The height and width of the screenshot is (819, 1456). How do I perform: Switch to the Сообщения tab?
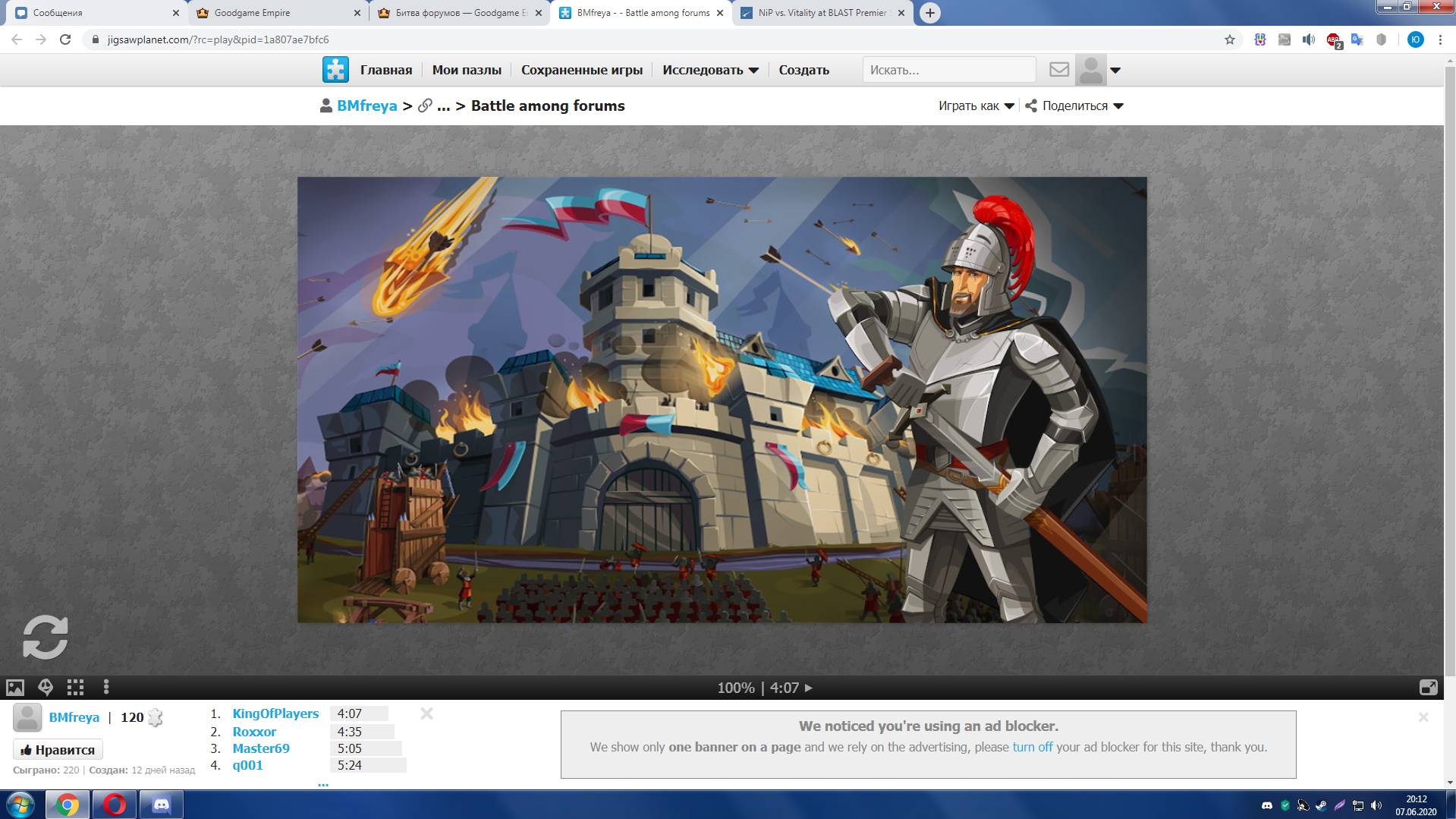pyautogui.click(x=93, y=13)
